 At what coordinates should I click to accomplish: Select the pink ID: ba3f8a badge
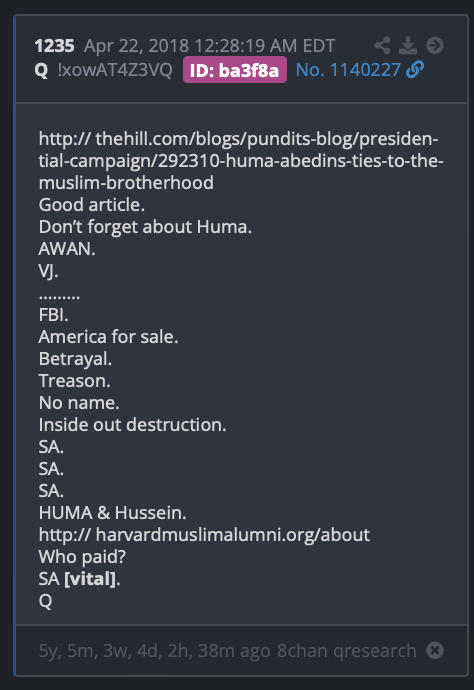coord(235,70)
